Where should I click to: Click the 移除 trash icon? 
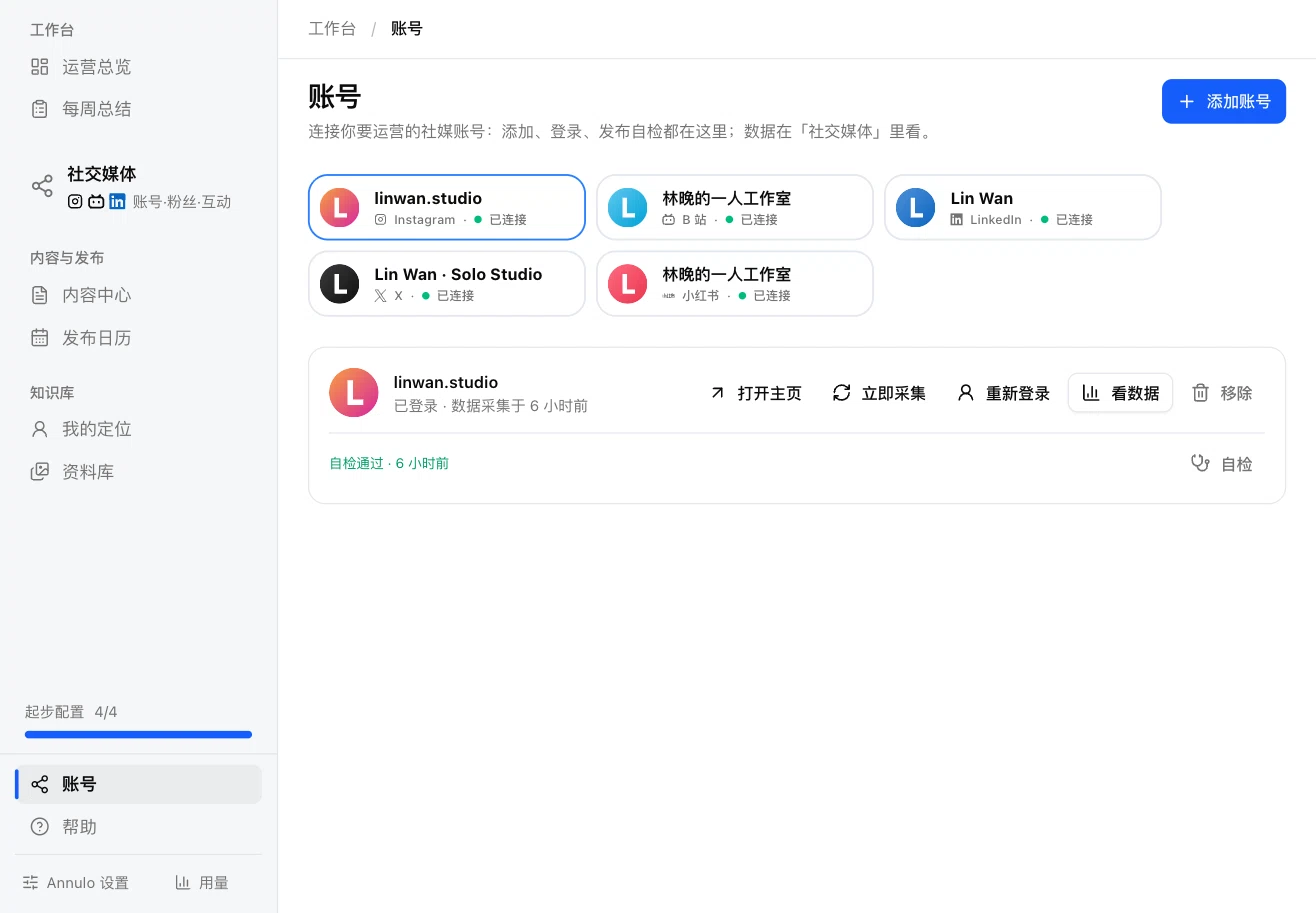click(x=1201, y=393)
